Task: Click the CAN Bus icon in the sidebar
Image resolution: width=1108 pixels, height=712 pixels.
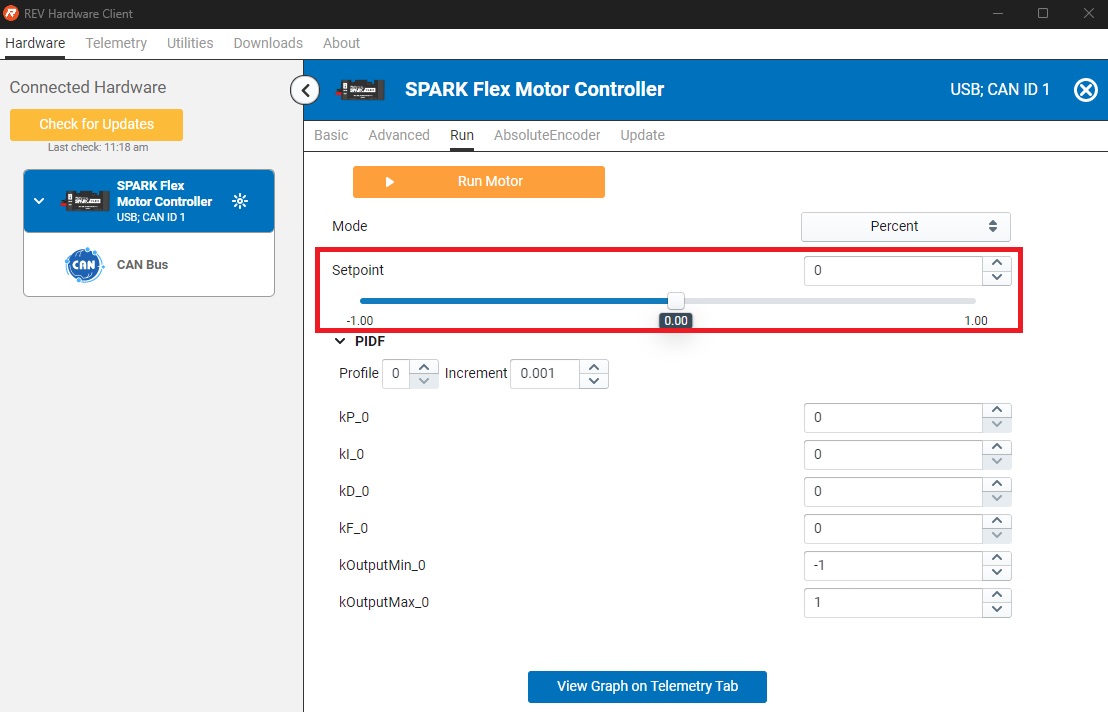Action: [x=84, y=265]
